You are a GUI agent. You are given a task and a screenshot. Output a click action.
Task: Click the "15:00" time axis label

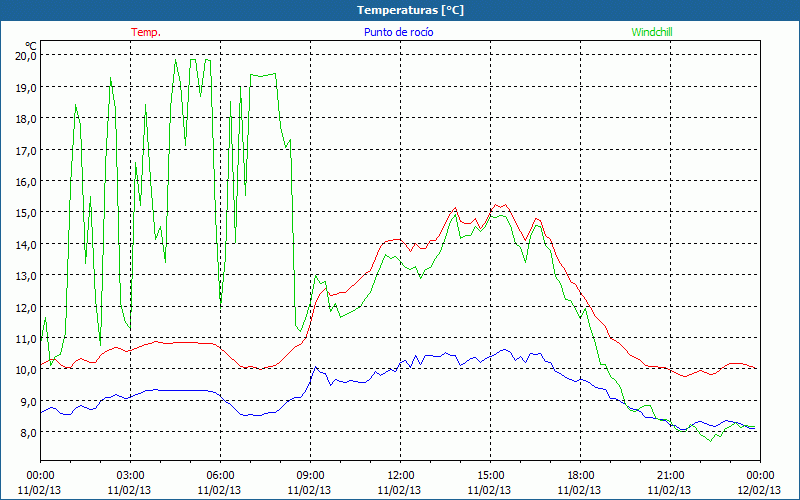pyautogui.click(x=490, y=476)
